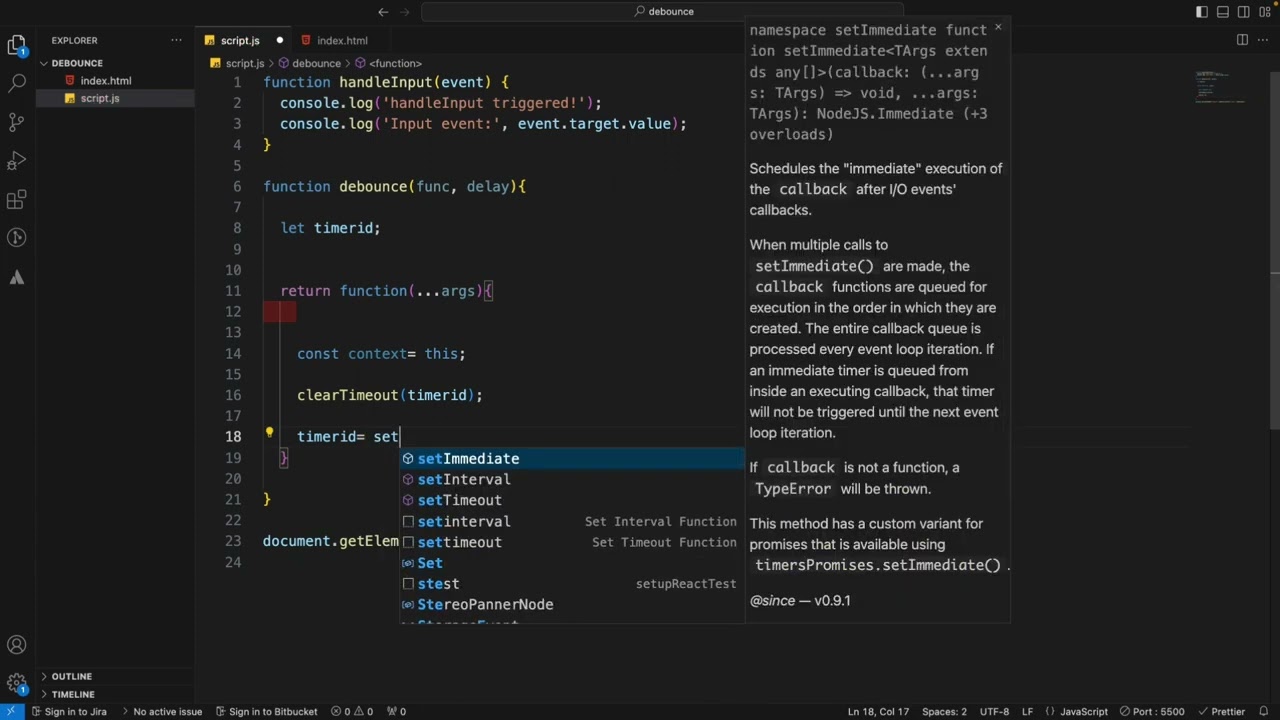Viewport: 1280px width, 720px height.
Task: Expand the TIMELINE section
Action: pyautogui.click(x=115, y=694)
